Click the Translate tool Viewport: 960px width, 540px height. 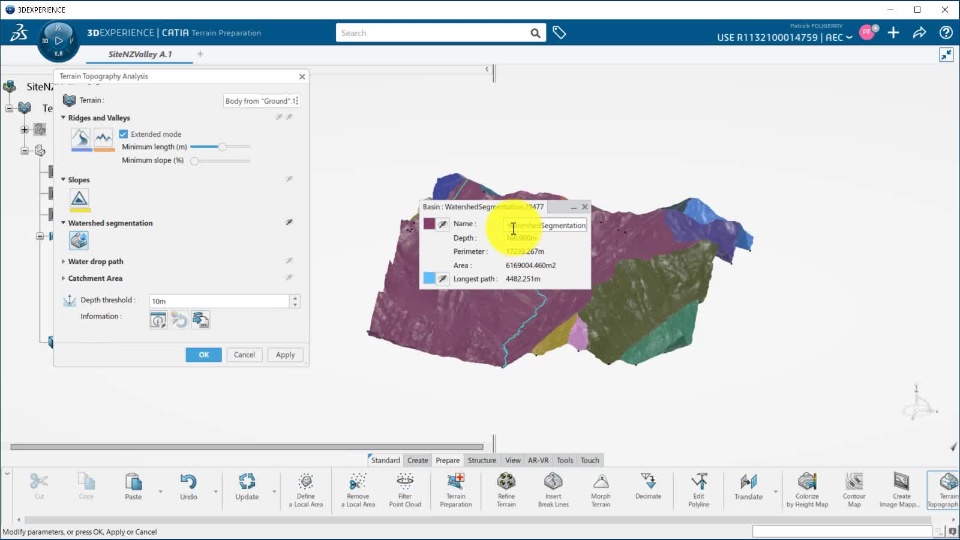coord(748,487)
